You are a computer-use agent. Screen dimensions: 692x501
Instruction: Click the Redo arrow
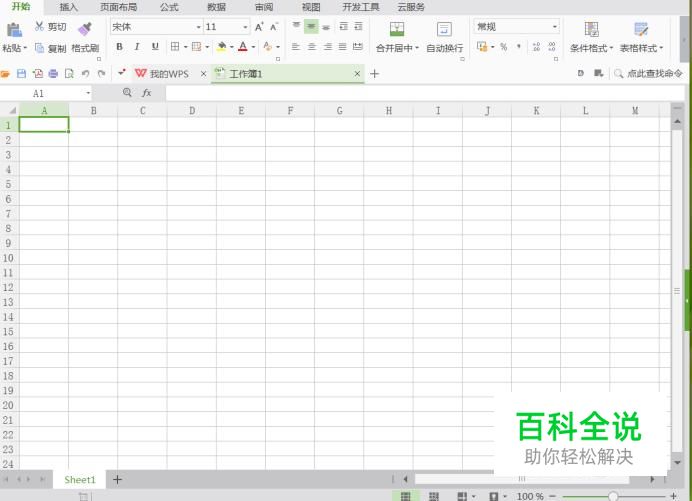pos(102,73)
